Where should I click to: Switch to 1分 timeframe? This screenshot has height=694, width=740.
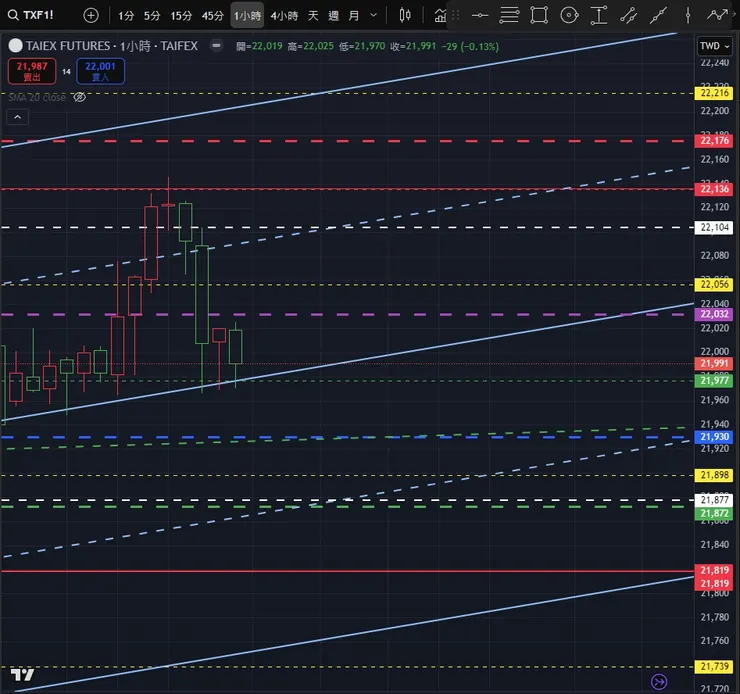click(x=126, y=16)
